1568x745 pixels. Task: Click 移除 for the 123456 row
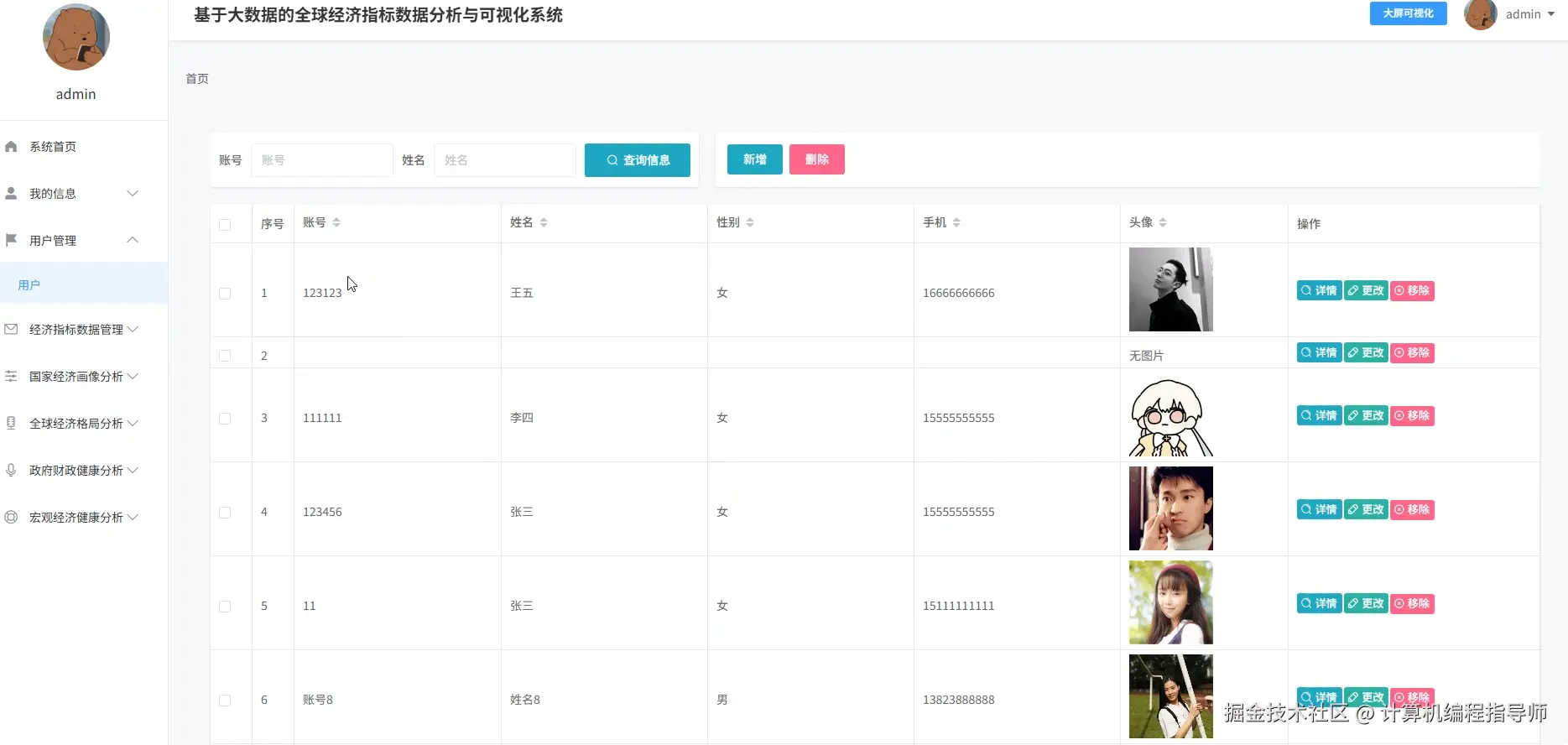point(1412,510)
